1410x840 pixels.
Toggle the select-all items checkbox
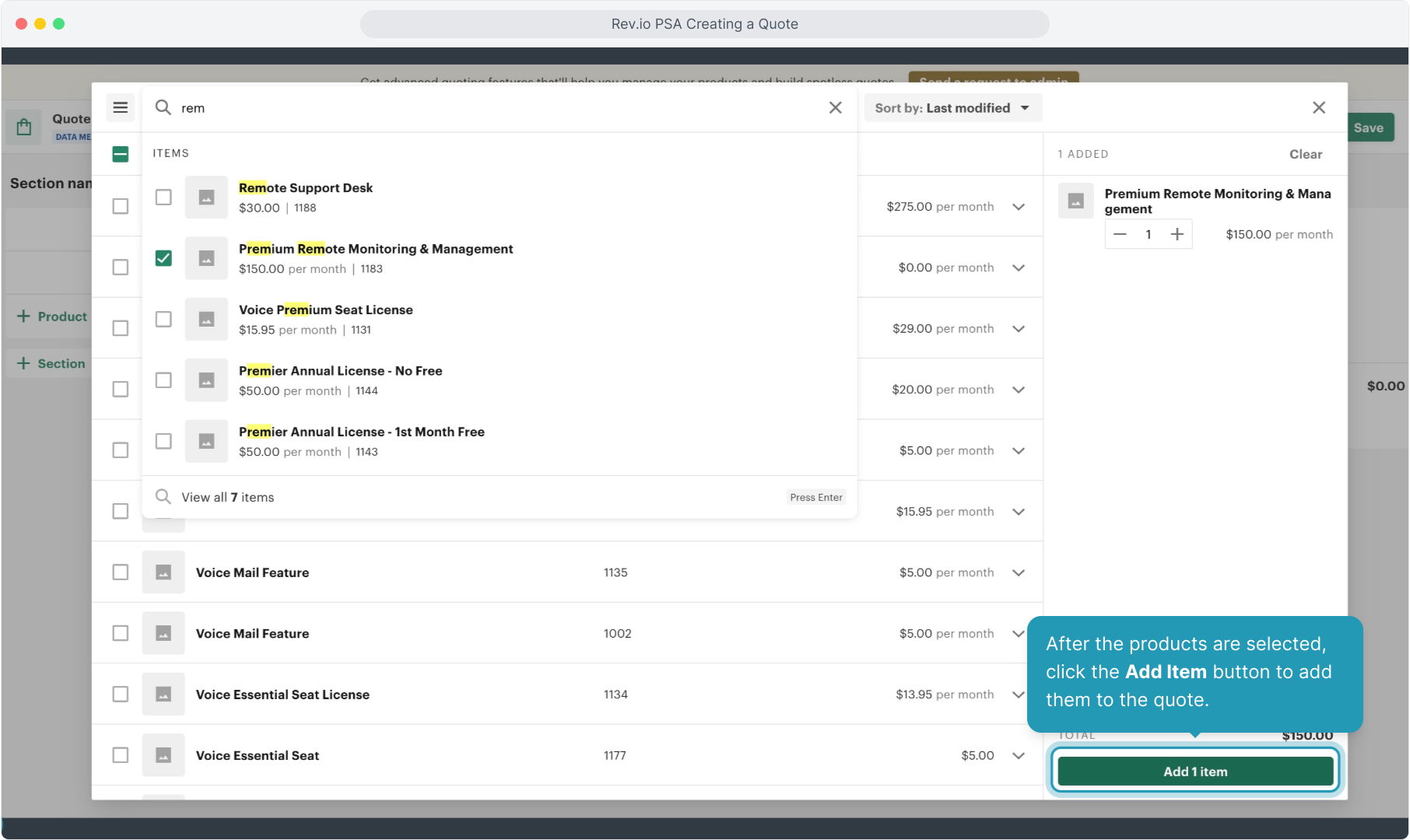tap(121, 154)
